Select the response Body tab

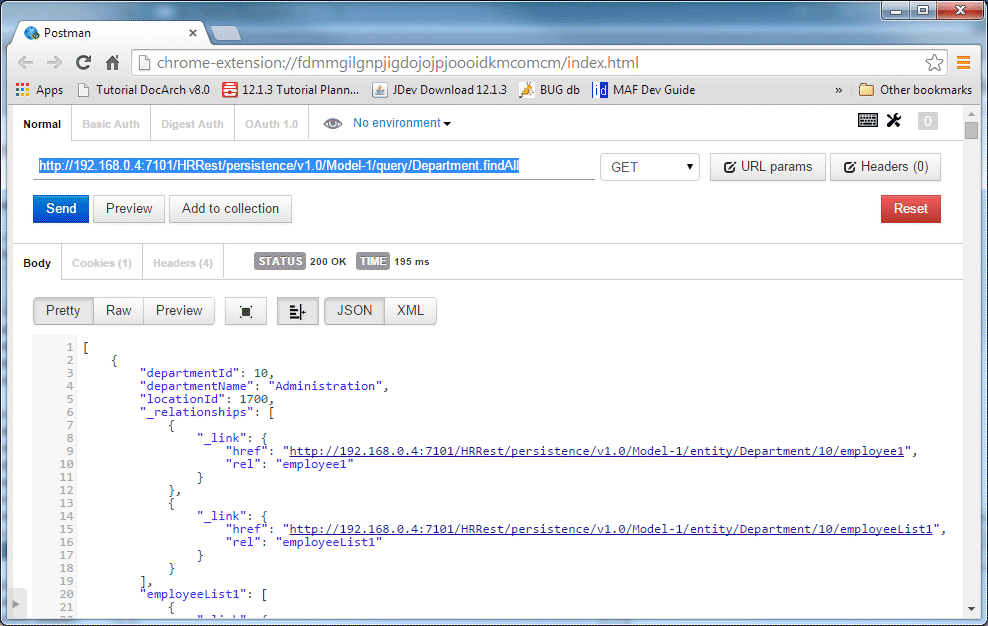coord(37,263)
